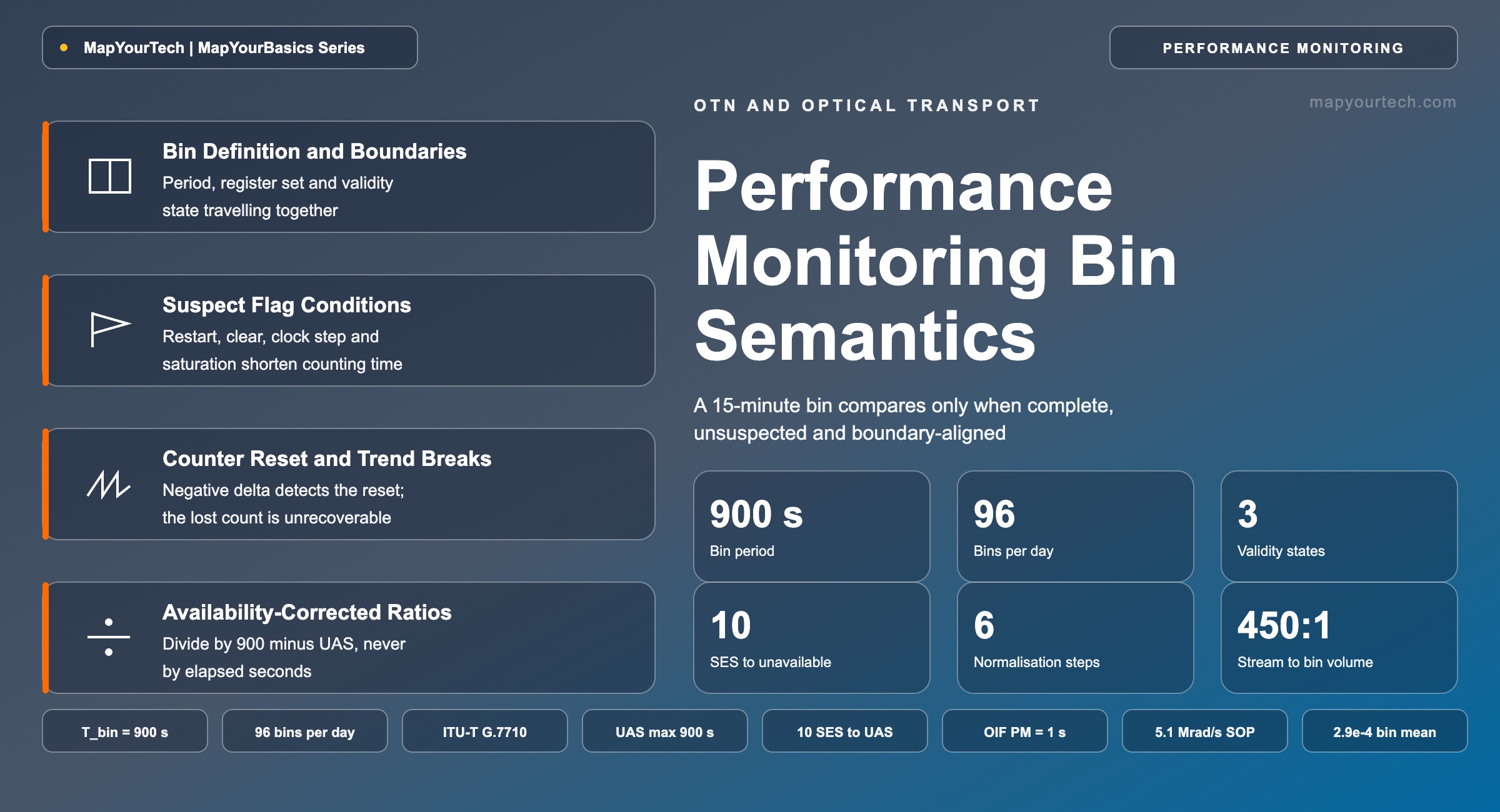The image size is (1500, 812).
Task: Click the 5.1 Mrad/s SOP chip
Action: point(1205,731)
